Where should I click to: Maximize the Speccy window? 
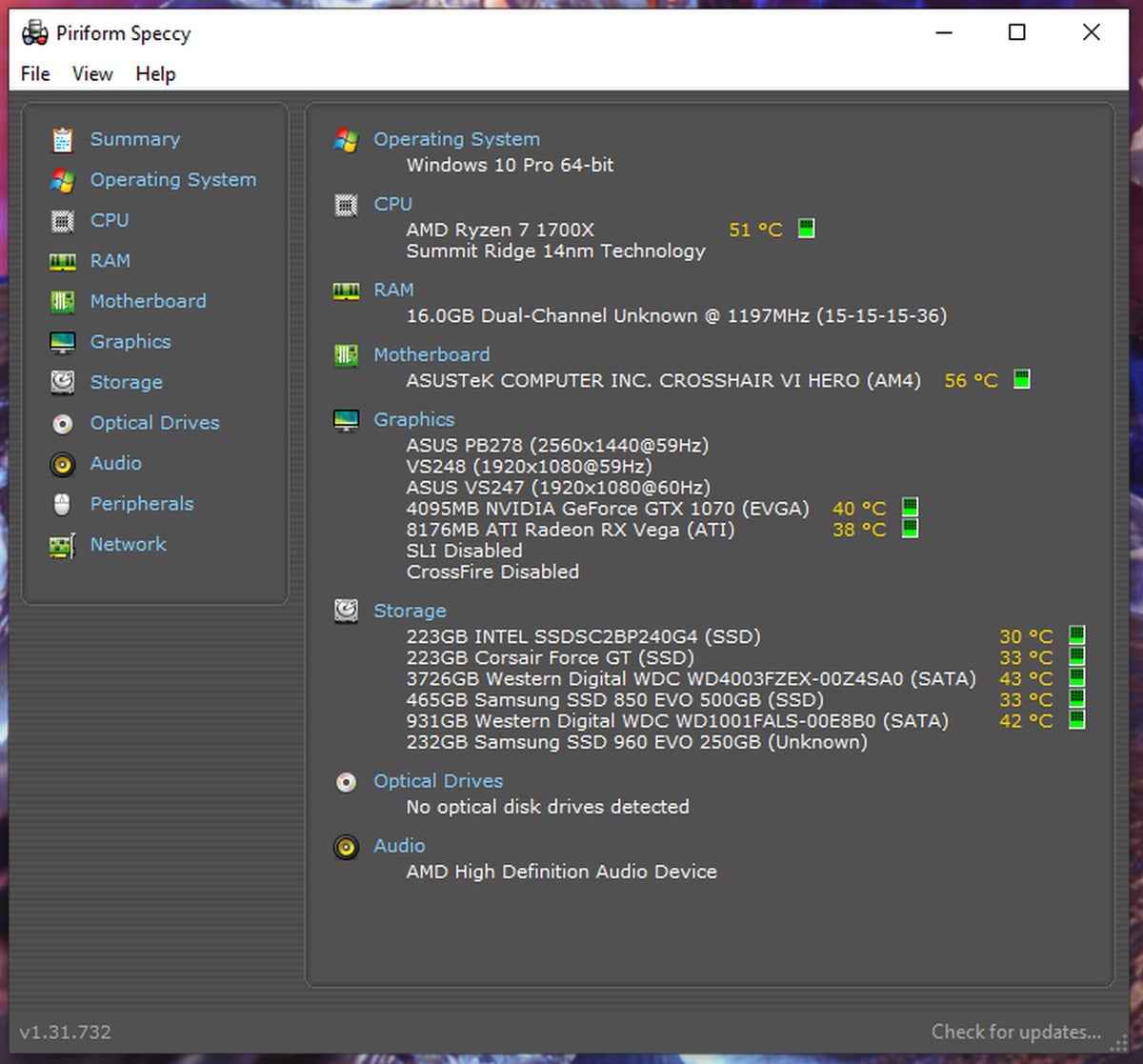(x=1017, y=32)
